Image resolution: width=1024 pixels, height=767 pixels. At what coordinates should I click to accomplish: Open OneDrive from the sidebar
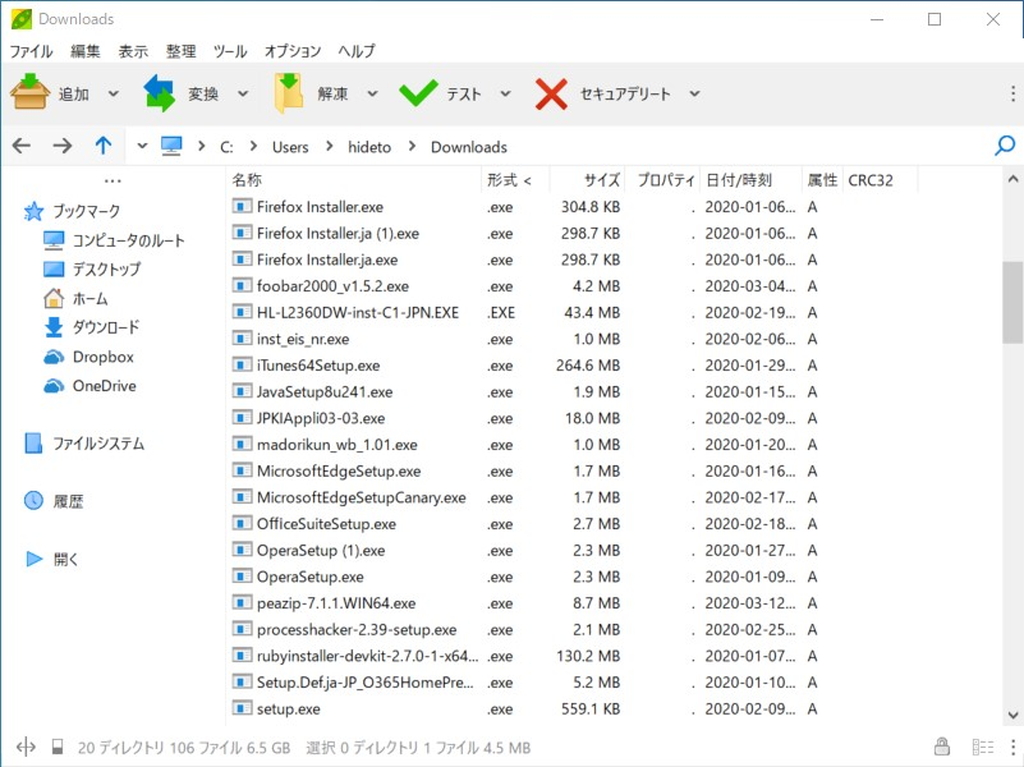tap(98, 386)
